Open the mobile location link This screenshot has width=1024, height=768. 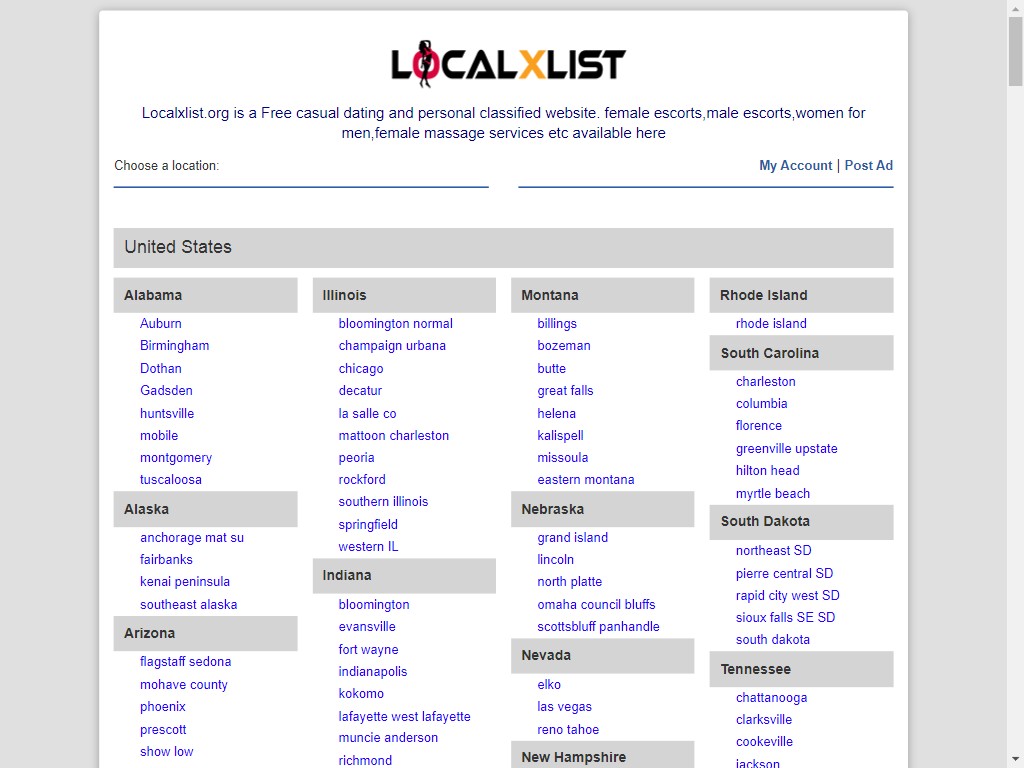(159, 436)
